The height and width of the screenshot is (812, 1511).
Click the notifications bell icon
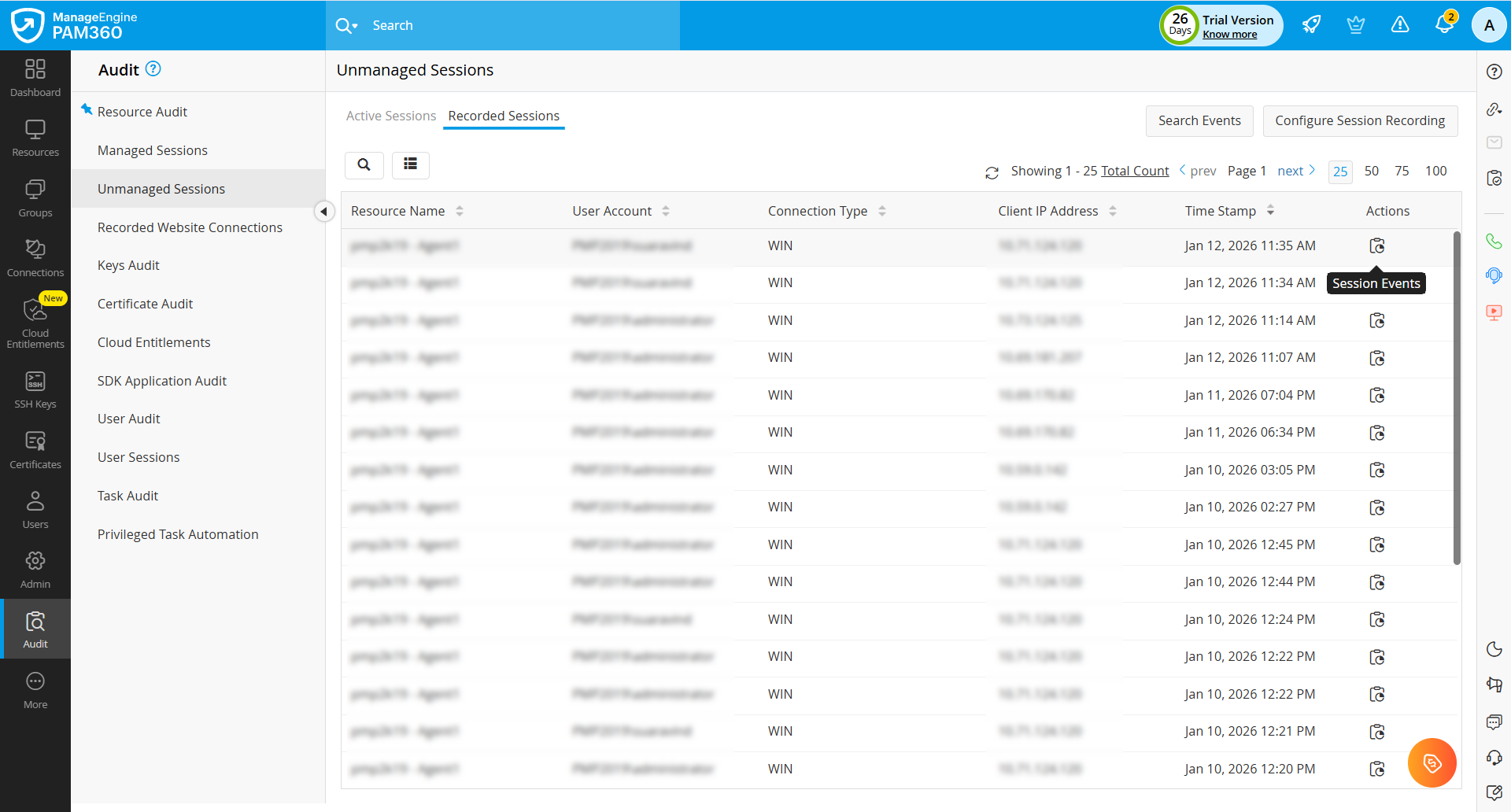[x=1444, y=25]
